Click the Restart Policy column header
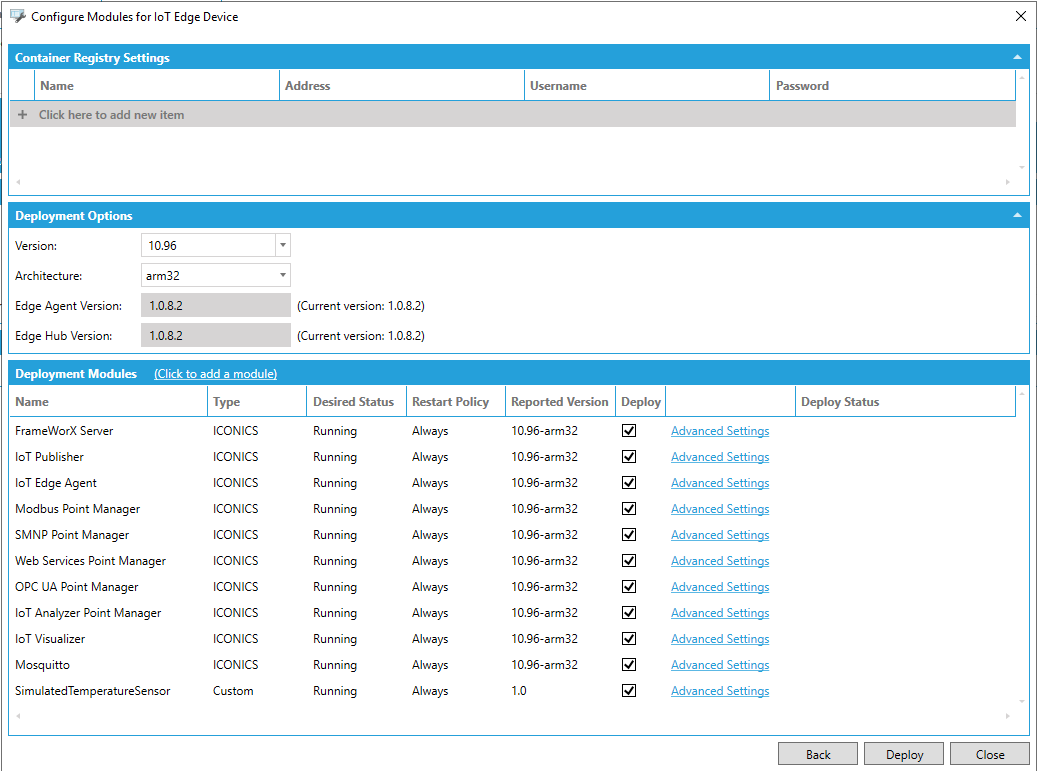 pos(456,401)
